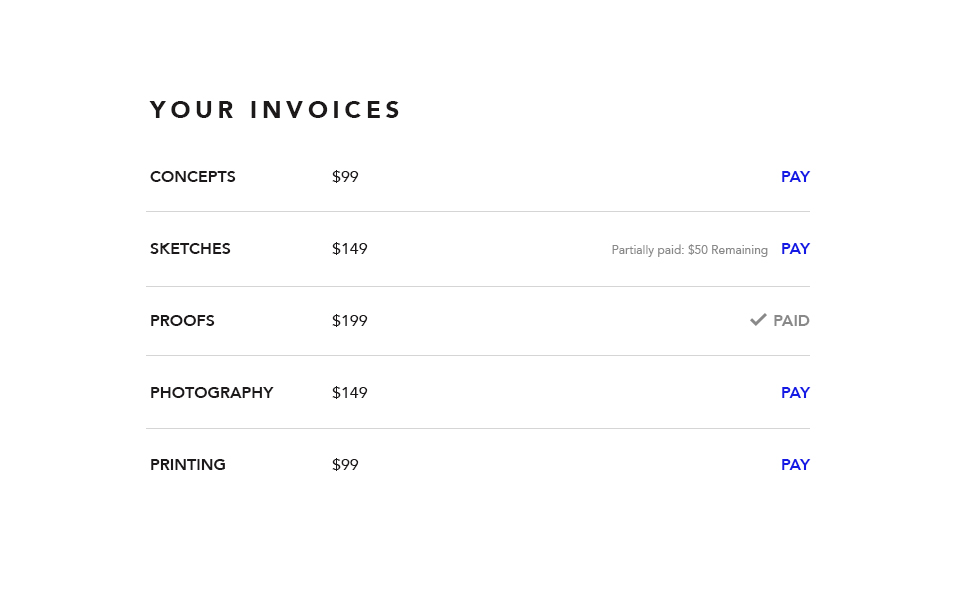Viewport: 960px width, 600px height.
Task: Pay the Concepts invoice
Action: (x=795, y=177)
